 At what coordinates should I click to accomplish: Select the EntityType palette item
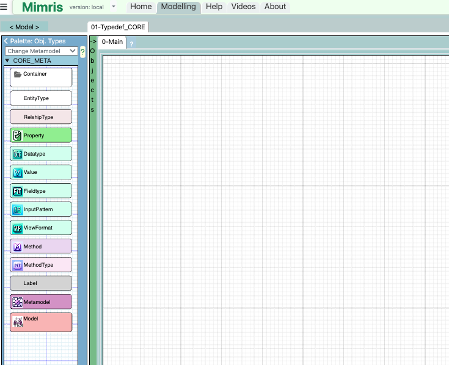pyautogui.click(x=41, y=98)
